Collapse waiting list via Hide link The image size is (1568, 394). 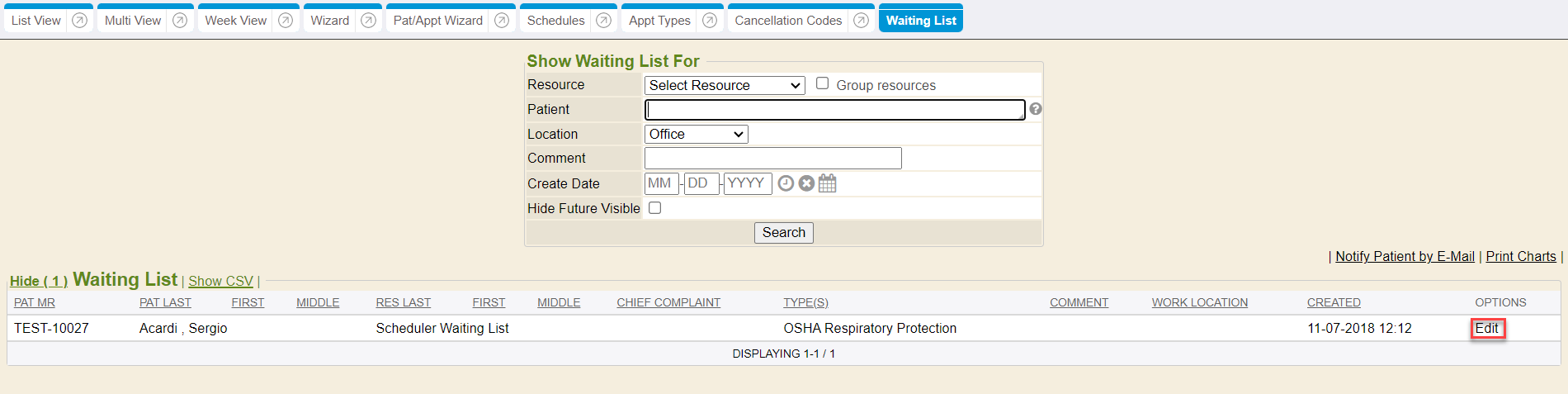tap(38, 282)
